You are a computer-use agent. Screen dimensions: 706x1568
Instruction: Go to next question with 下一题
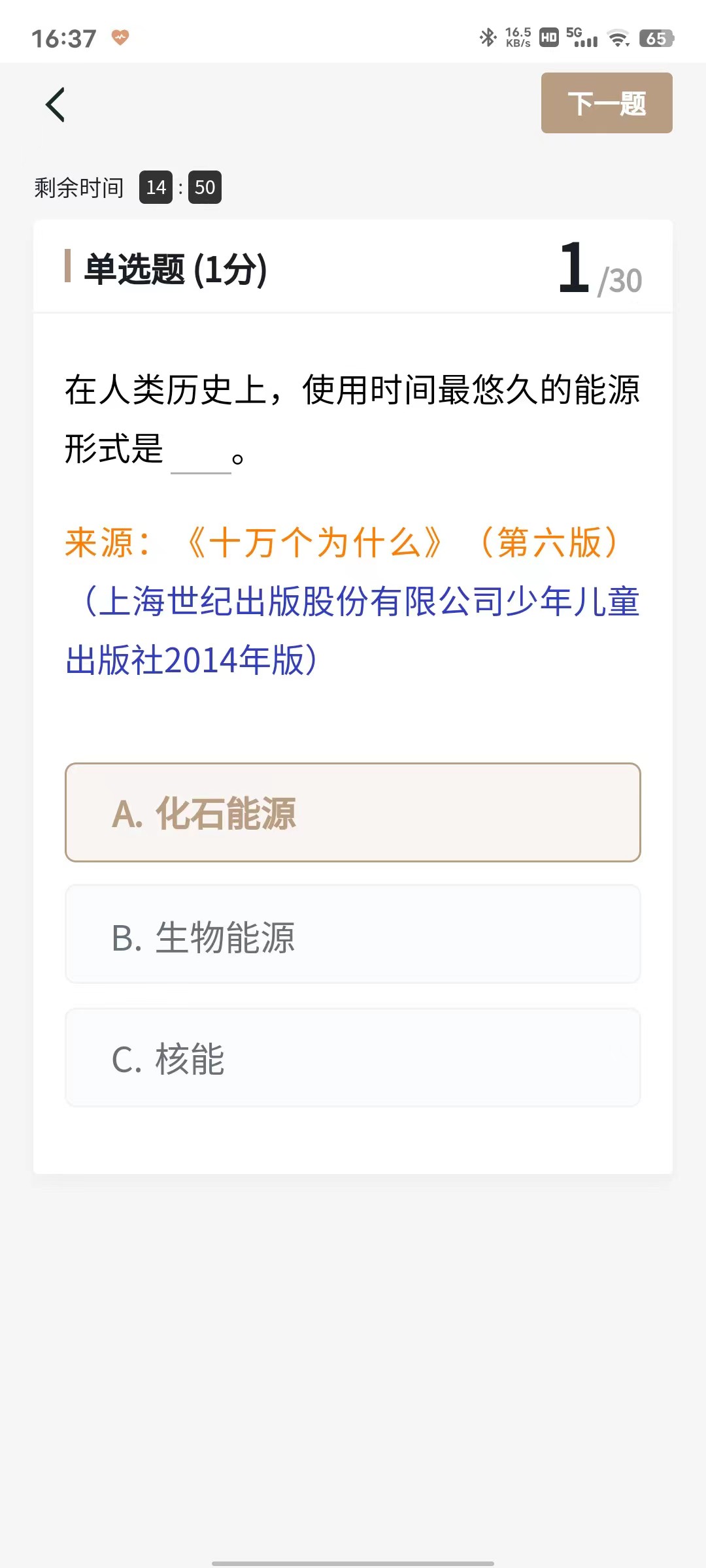(607, 103)
